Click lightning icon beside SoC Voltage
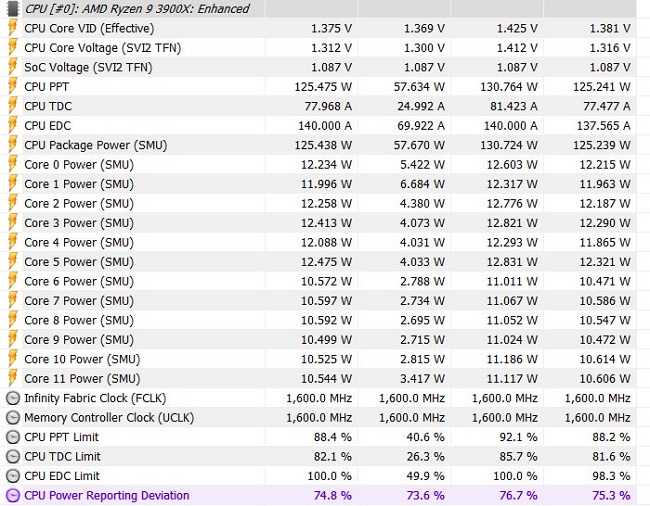 13,67
